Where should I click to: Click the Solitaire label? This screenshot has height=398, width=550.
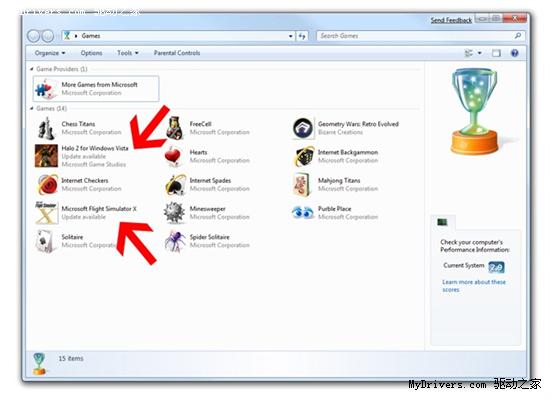pos(72,237)
